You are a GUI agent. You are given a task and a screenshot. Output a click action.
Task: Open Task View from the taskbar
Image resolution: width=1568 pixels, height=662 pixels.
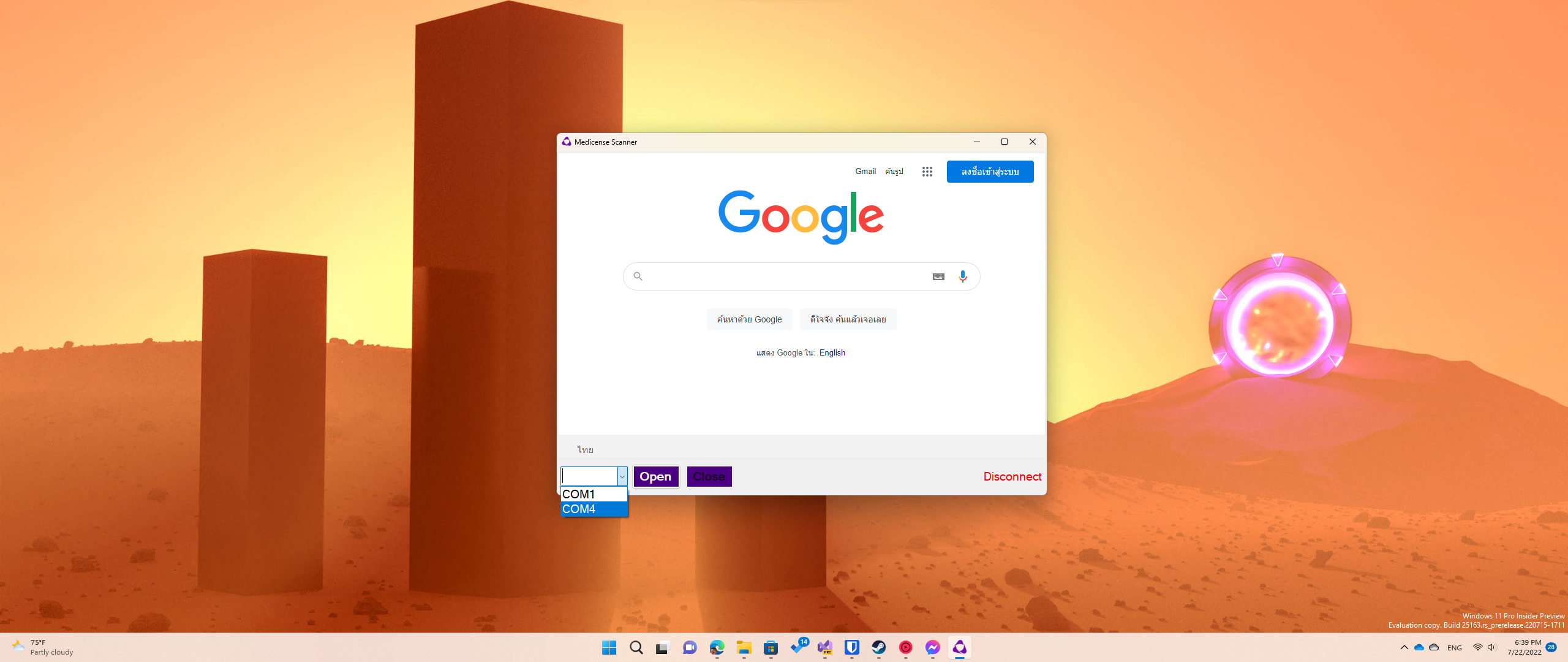click(663, 647)
